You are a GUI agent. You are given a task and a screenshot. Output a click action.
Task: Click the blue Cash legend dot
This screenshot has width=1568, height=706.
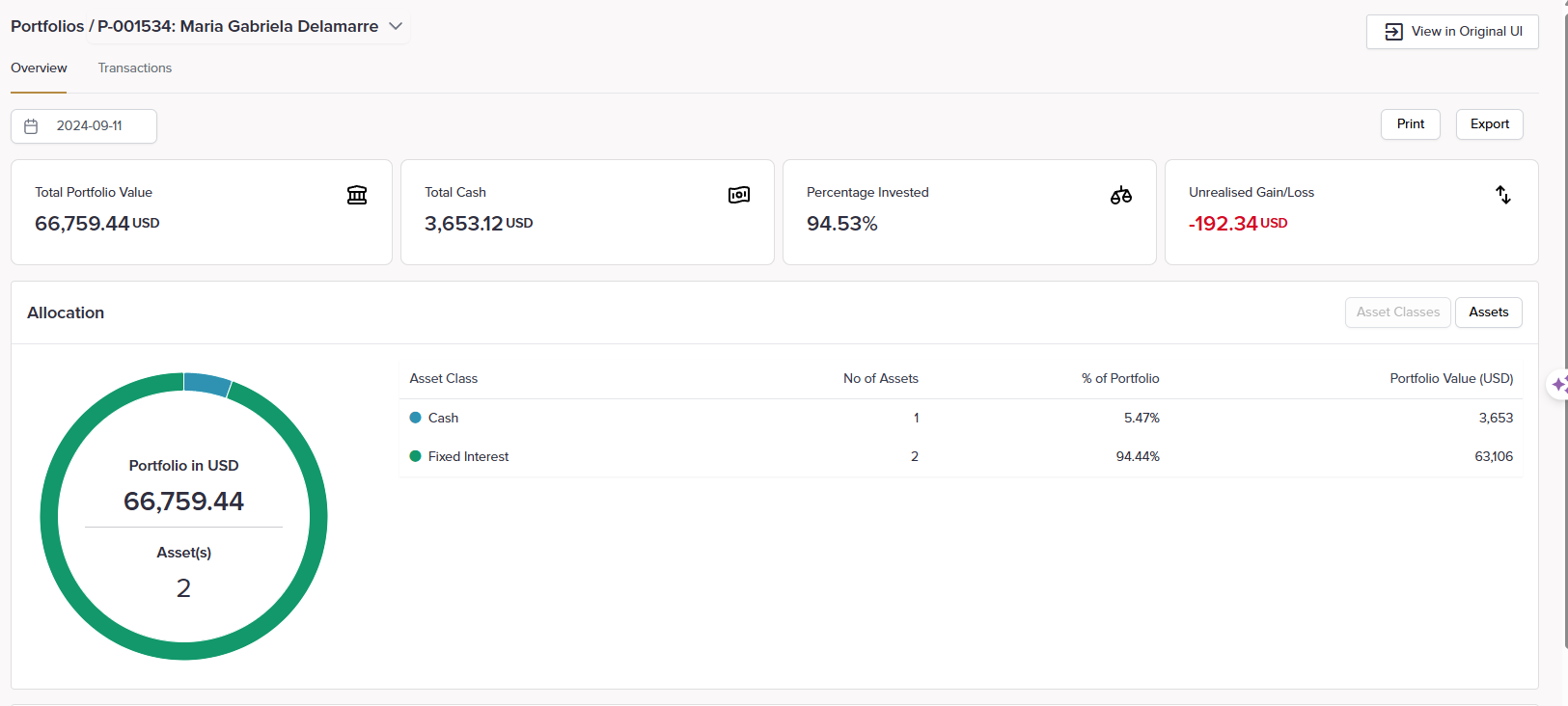tap(416, 418)
